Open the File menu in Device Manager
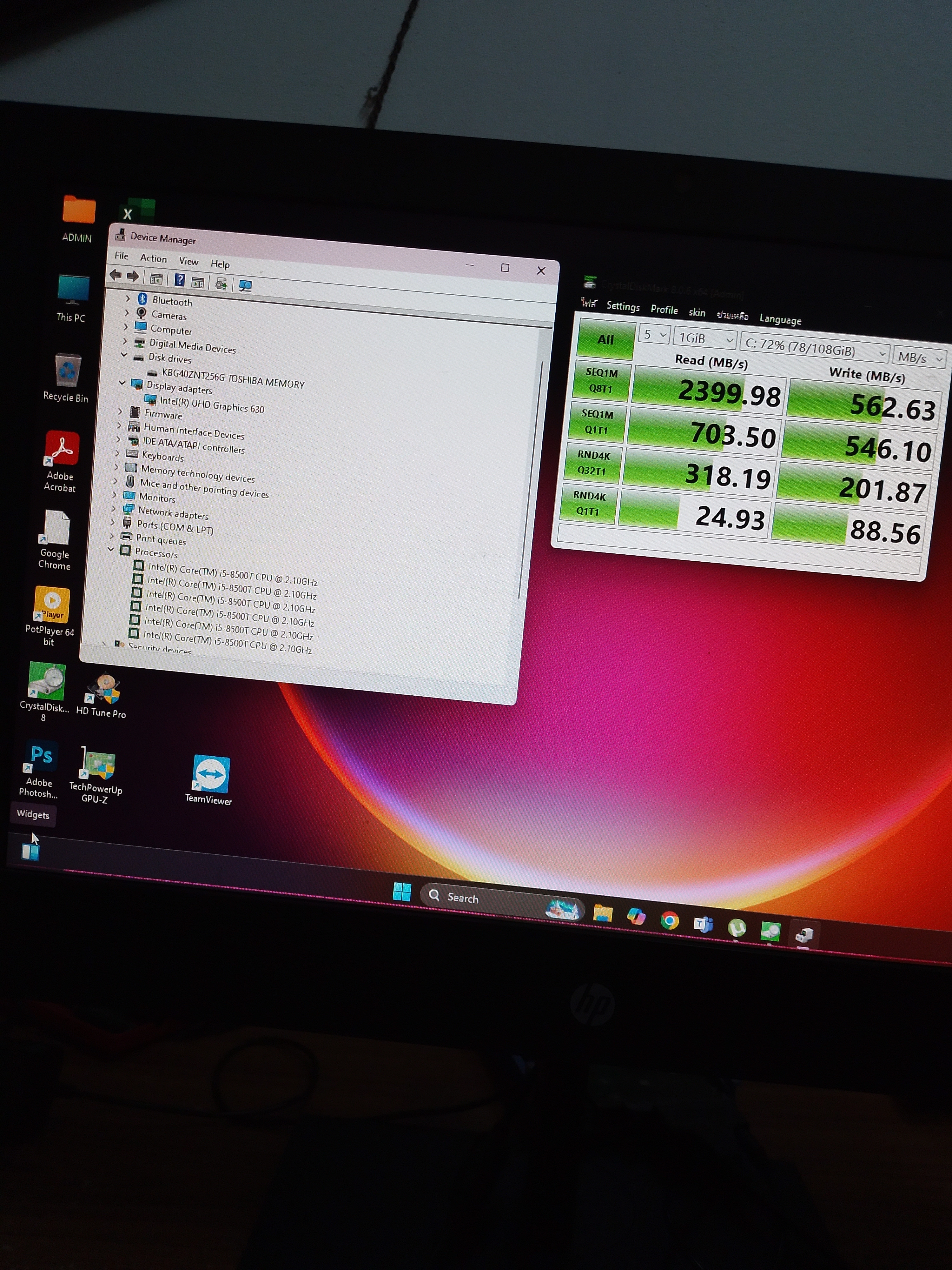 tap(122, 256)
